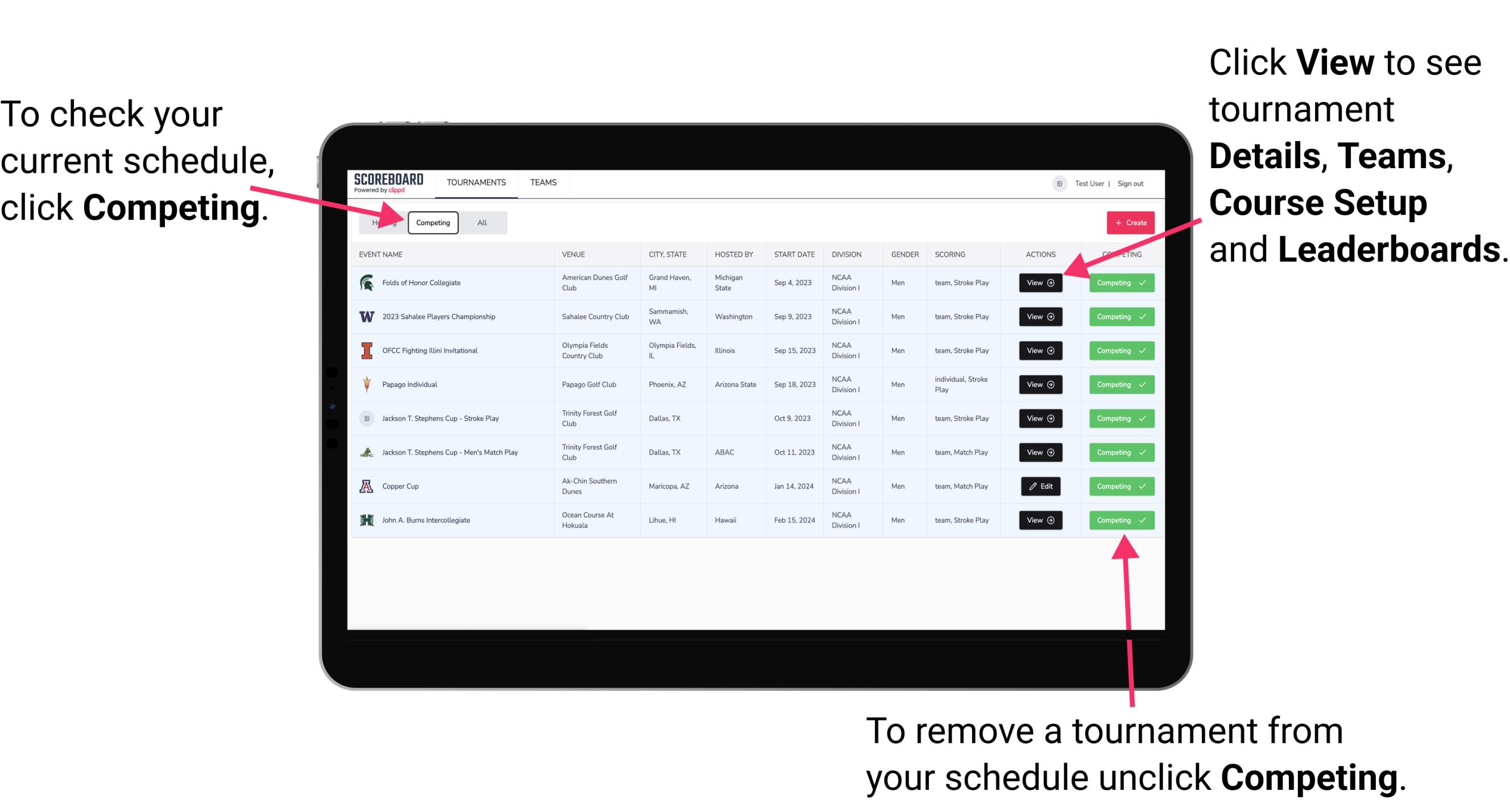Select the Competing filter tab
This screenshot has width=1510, height=812.
coord(432,222)
